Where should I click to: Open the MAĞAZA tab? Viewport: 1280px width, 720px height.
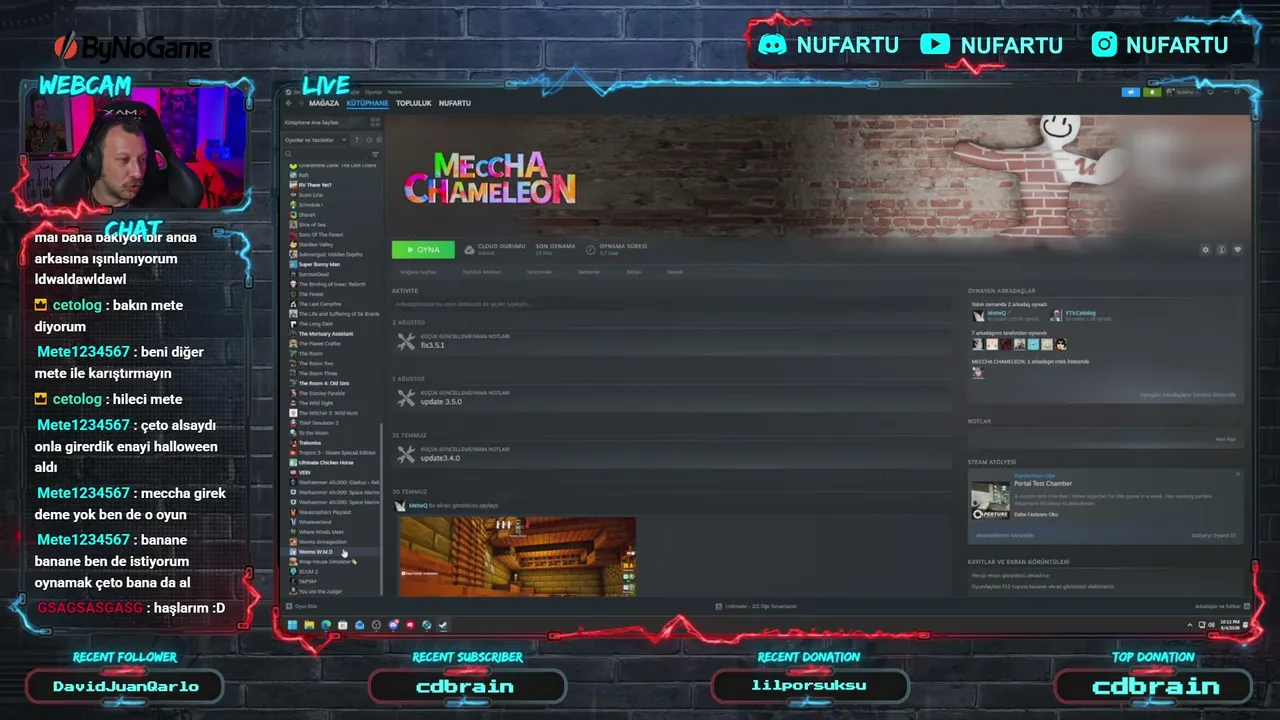point(324,103)
